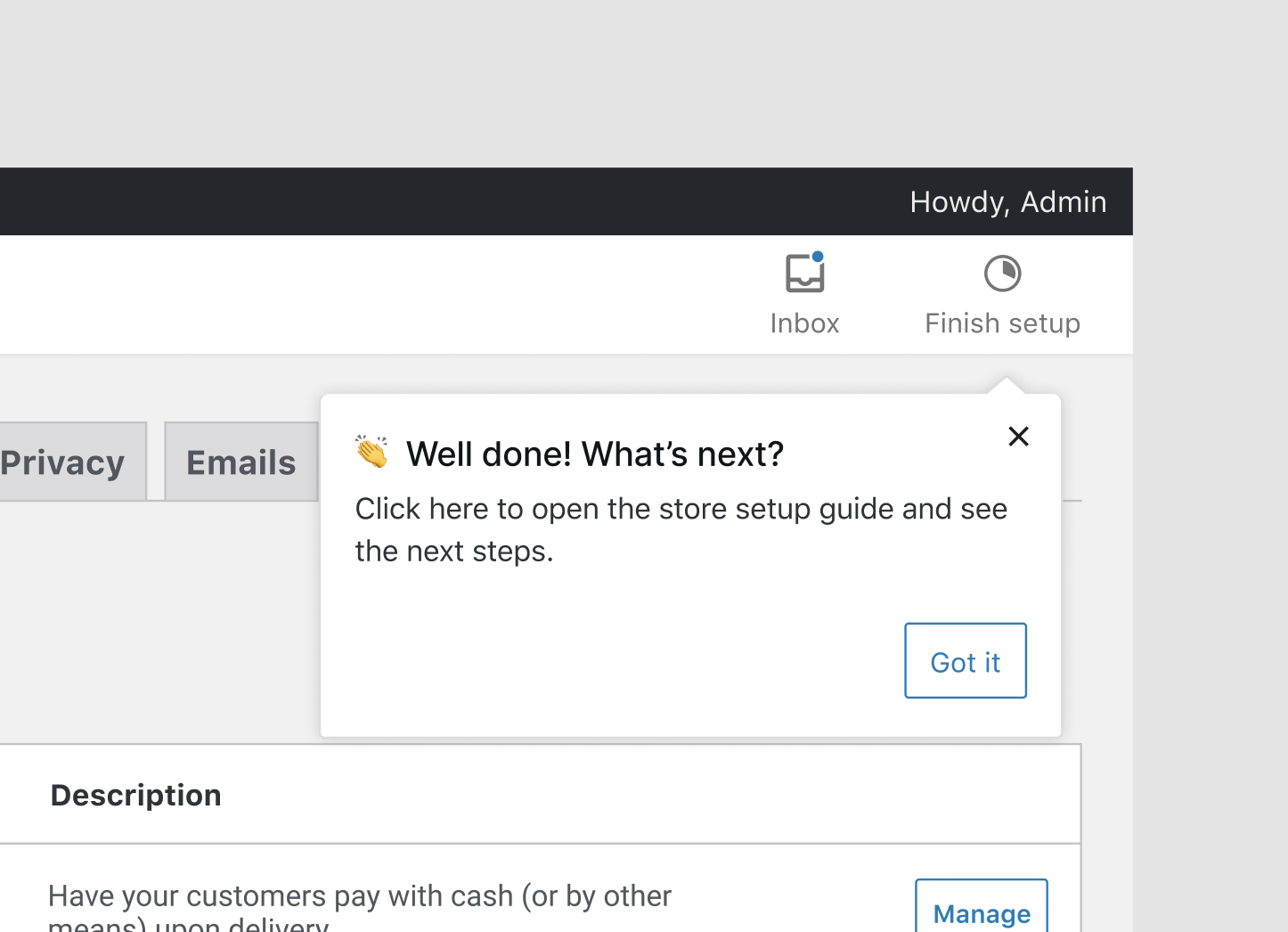The width and height of the screenshot is (1288, 932).
Task: Select the pie-chart icon above Finish setup
Action: [x=1002, y=273]
